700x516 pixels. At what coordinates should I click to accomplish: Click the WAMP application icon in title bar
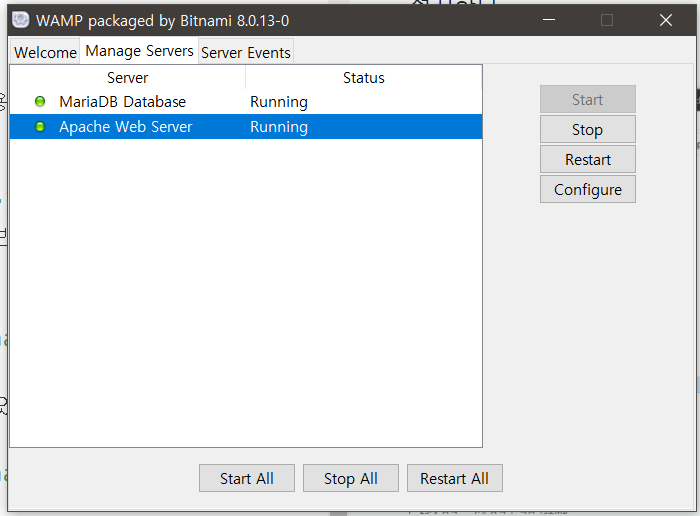(x=20, y=20)
